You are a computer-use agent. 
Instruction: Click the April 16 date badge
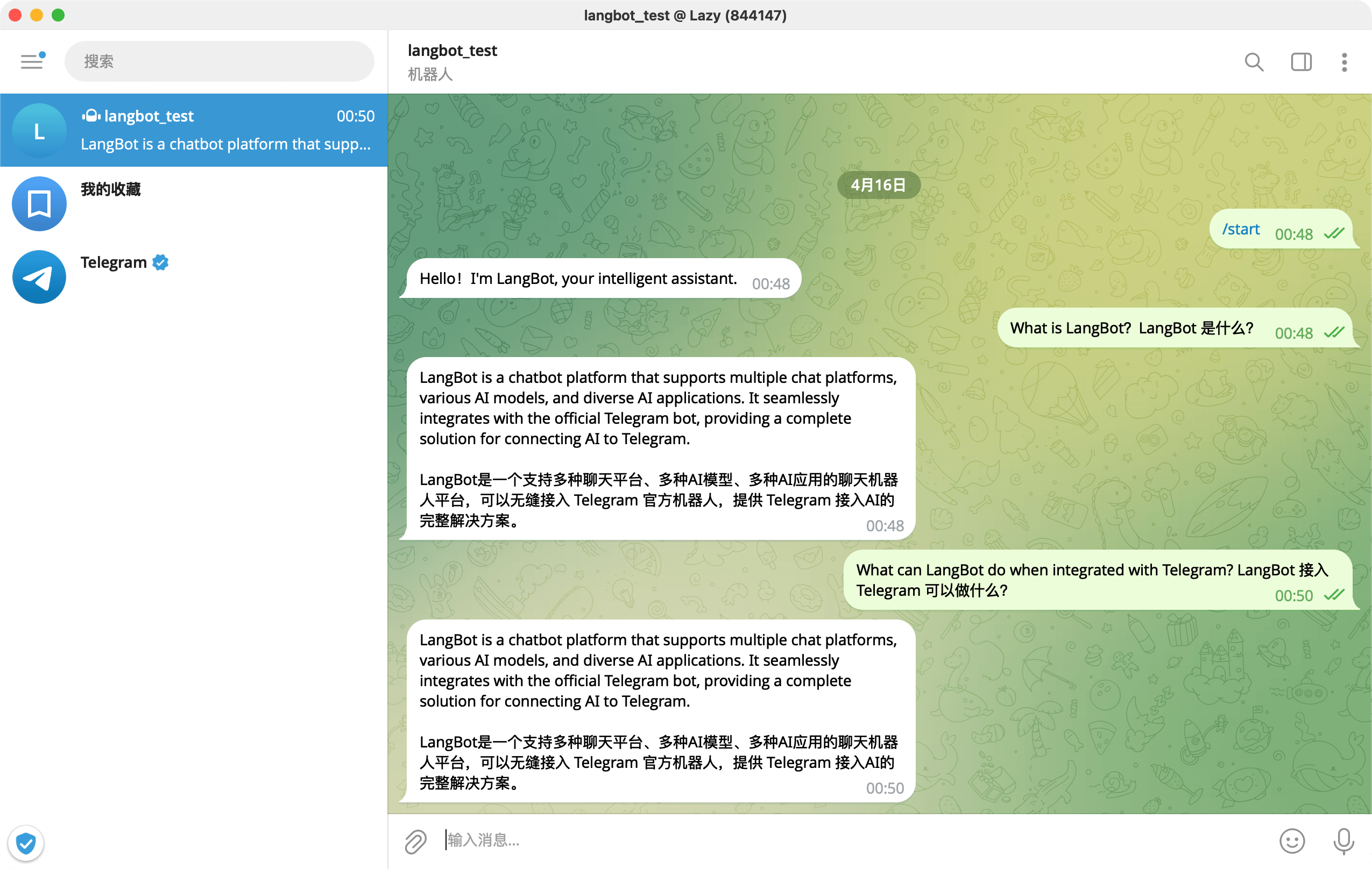[878, 185]
